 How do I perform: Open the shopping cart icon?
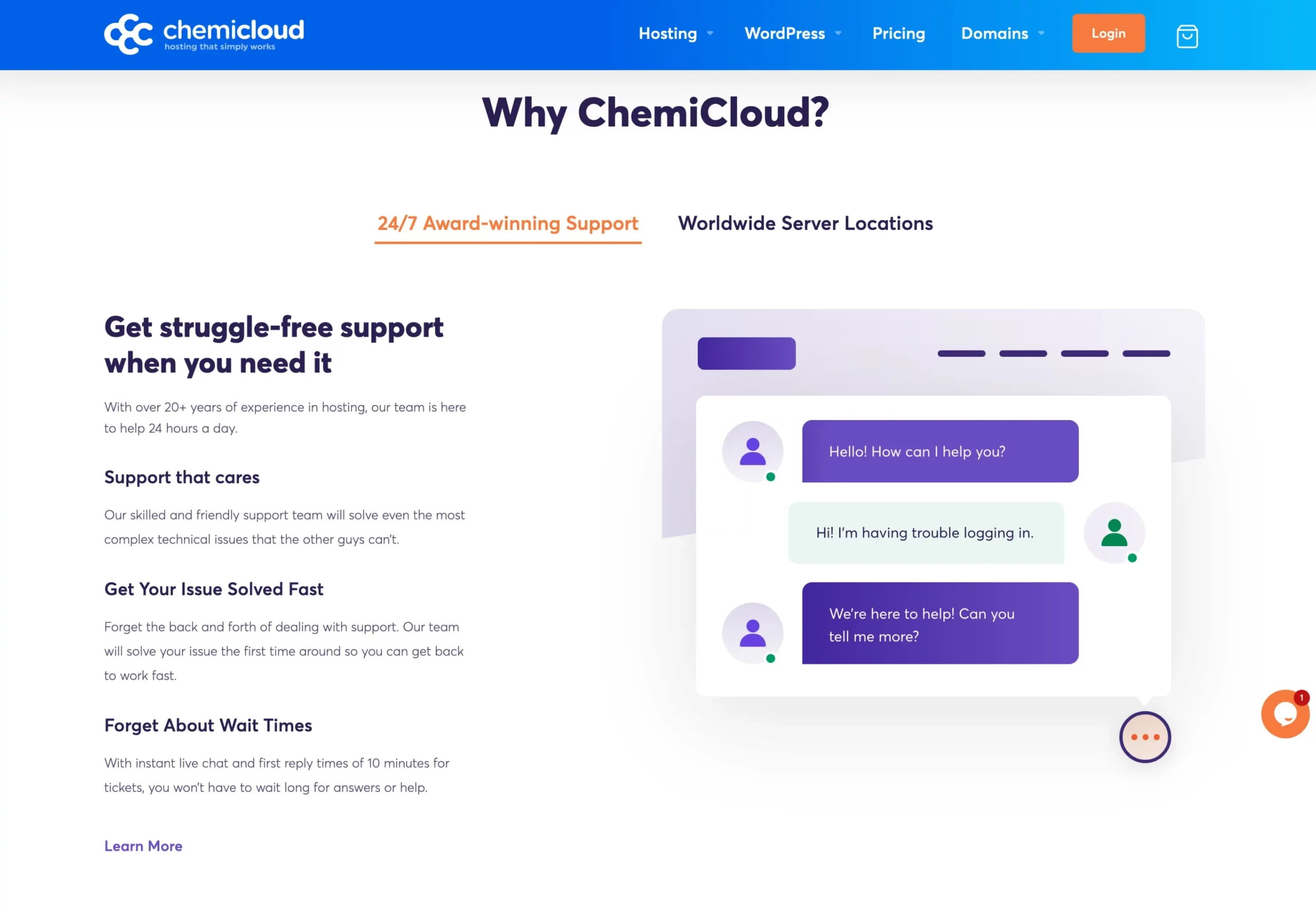1186,35
